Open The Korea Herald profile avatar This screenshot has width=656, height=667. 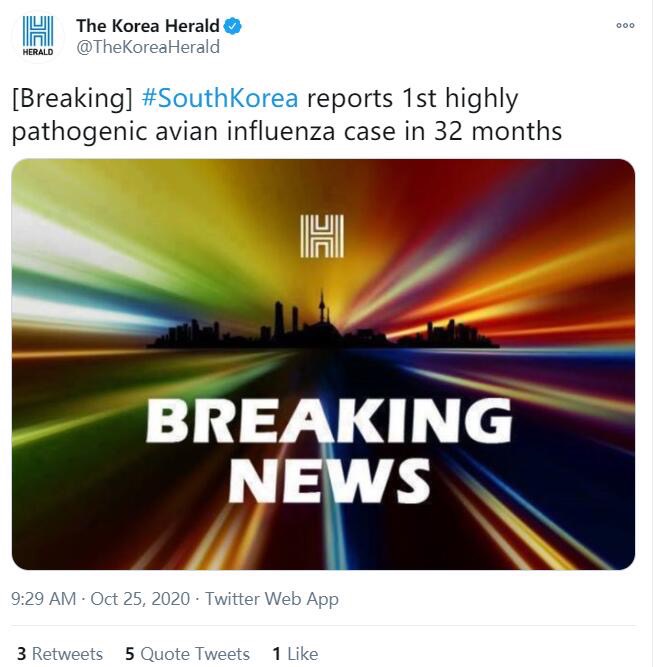tap(38, 36)
